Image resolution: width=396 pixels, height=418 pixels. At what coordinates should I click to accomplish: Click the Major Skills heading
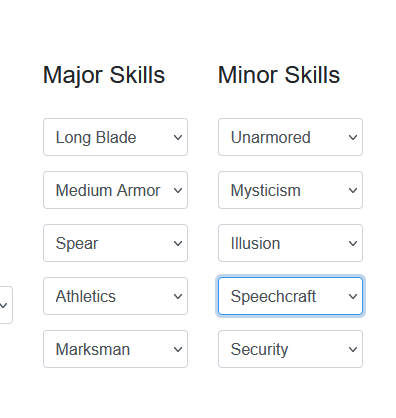click(x=104, y=75)
